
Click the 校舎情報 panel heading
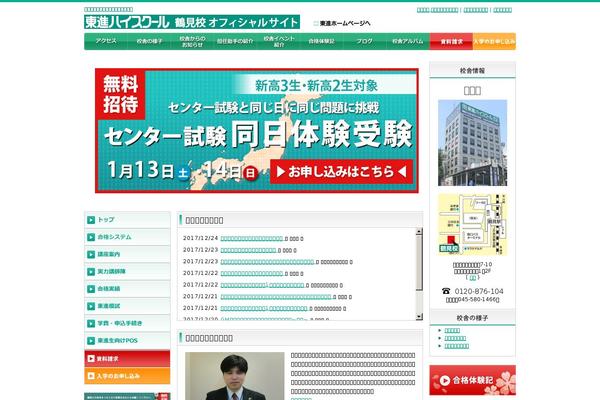473,70
